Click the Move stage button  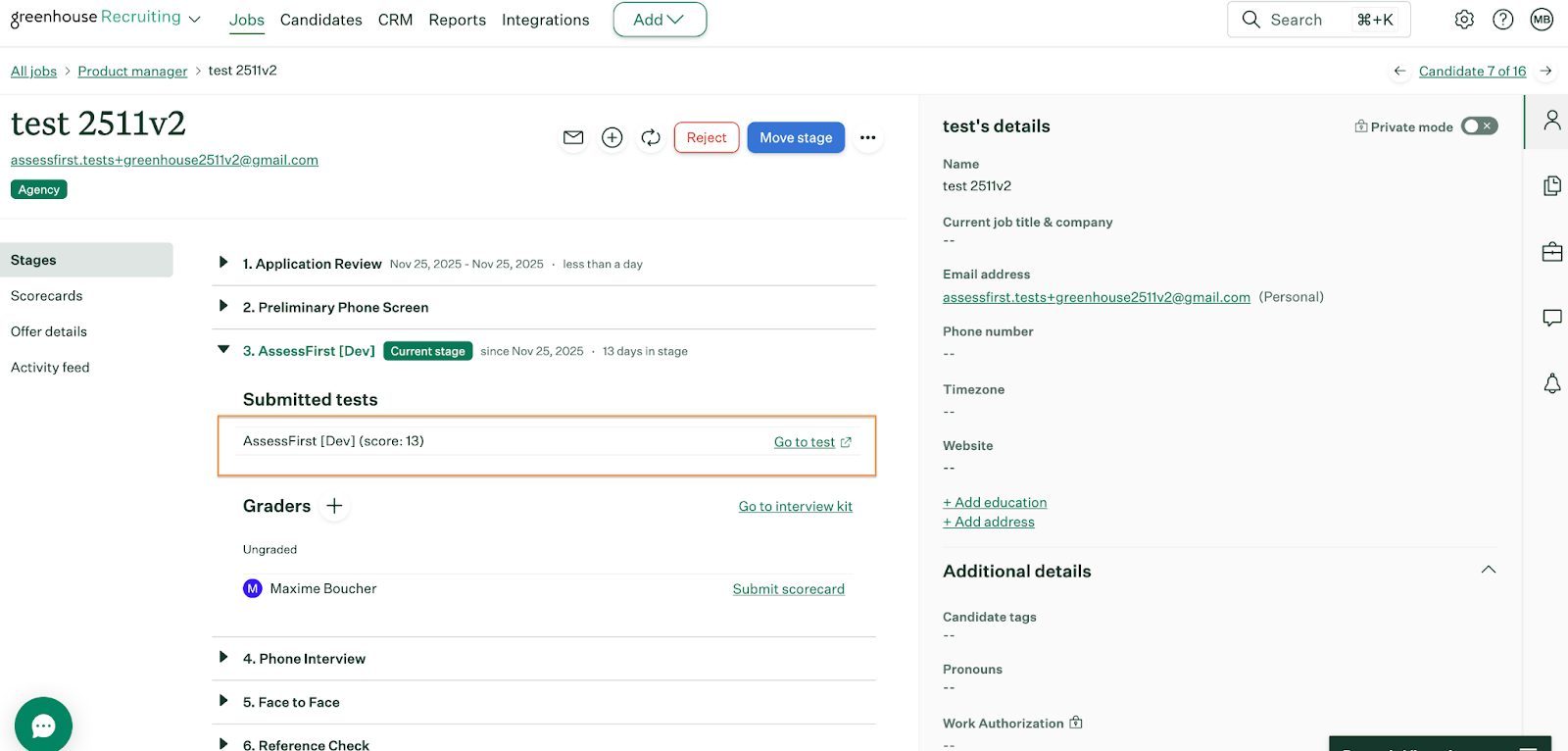[795, 137]
